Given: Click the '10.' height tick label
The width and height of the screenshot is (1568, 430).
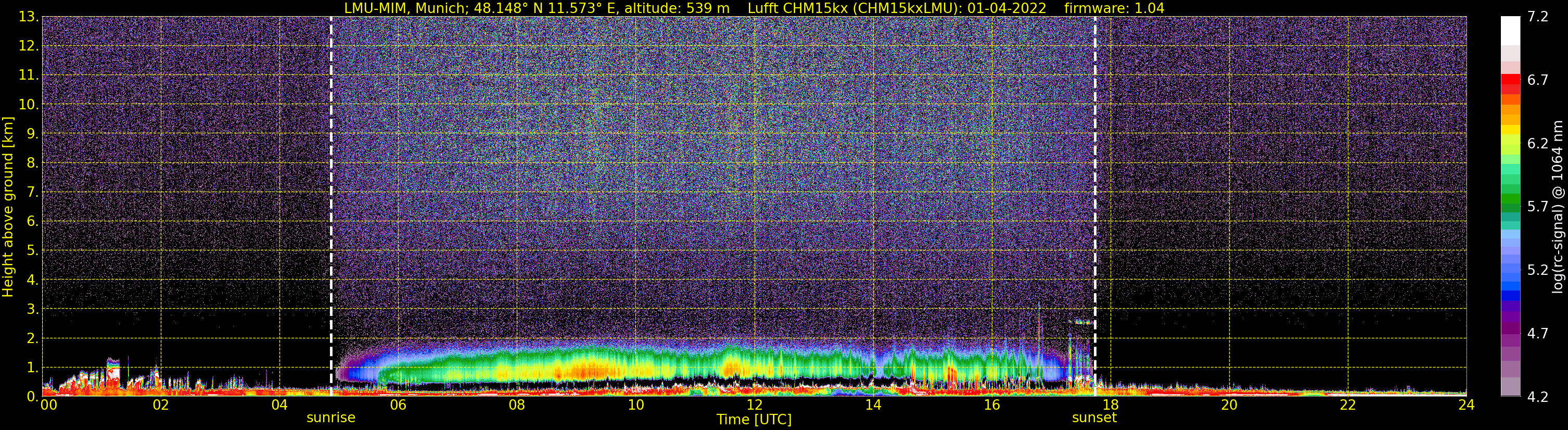Looking at the screenshot, I should [x=29, y=104].
